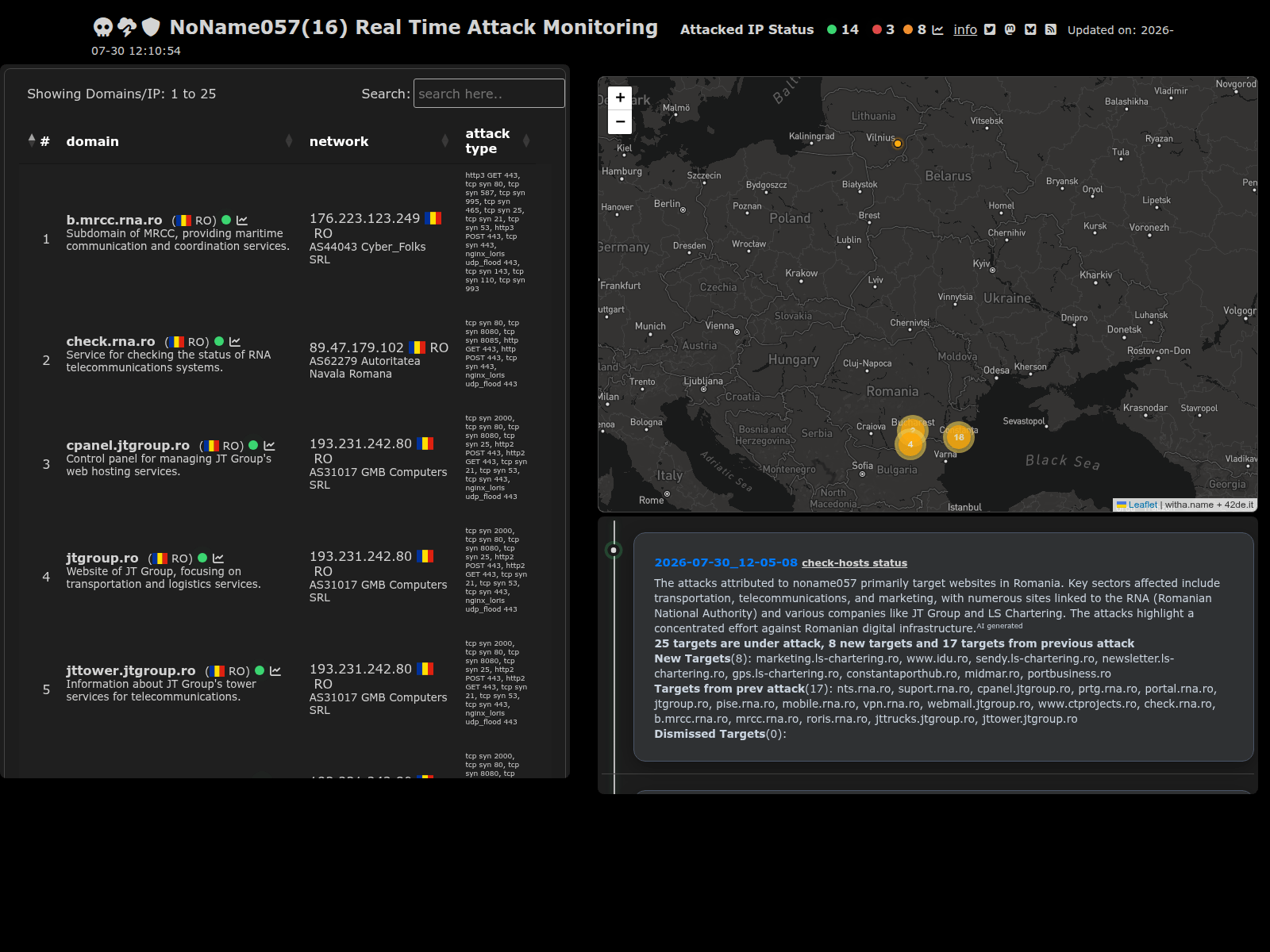The image size is (1270, 952).
Task: Click the Romanian flag beside check.rna.ro
Action: [x=177, y=342]
